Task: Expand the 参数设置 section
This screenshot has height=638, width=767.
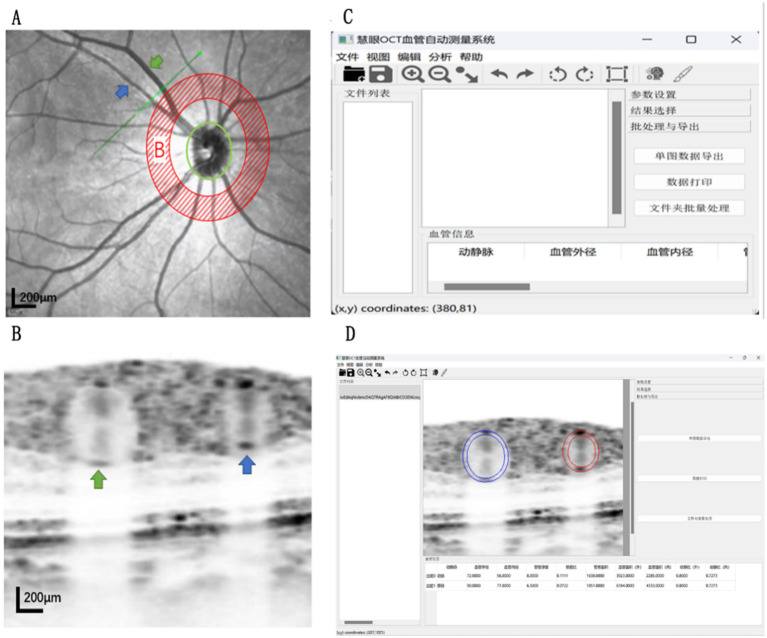Action: click(x=689, y=94)
